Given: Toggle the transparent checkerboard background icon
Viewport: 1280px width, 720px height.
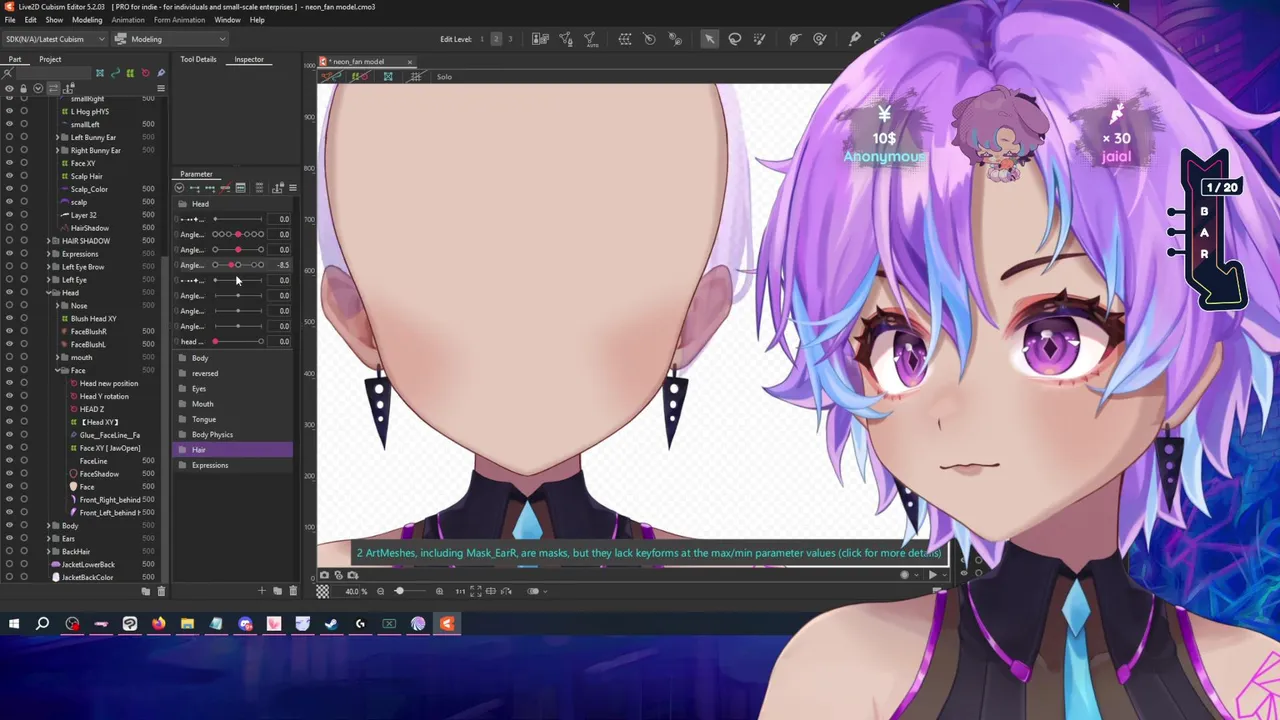Looking at the screenshot, I should point(322,591).
